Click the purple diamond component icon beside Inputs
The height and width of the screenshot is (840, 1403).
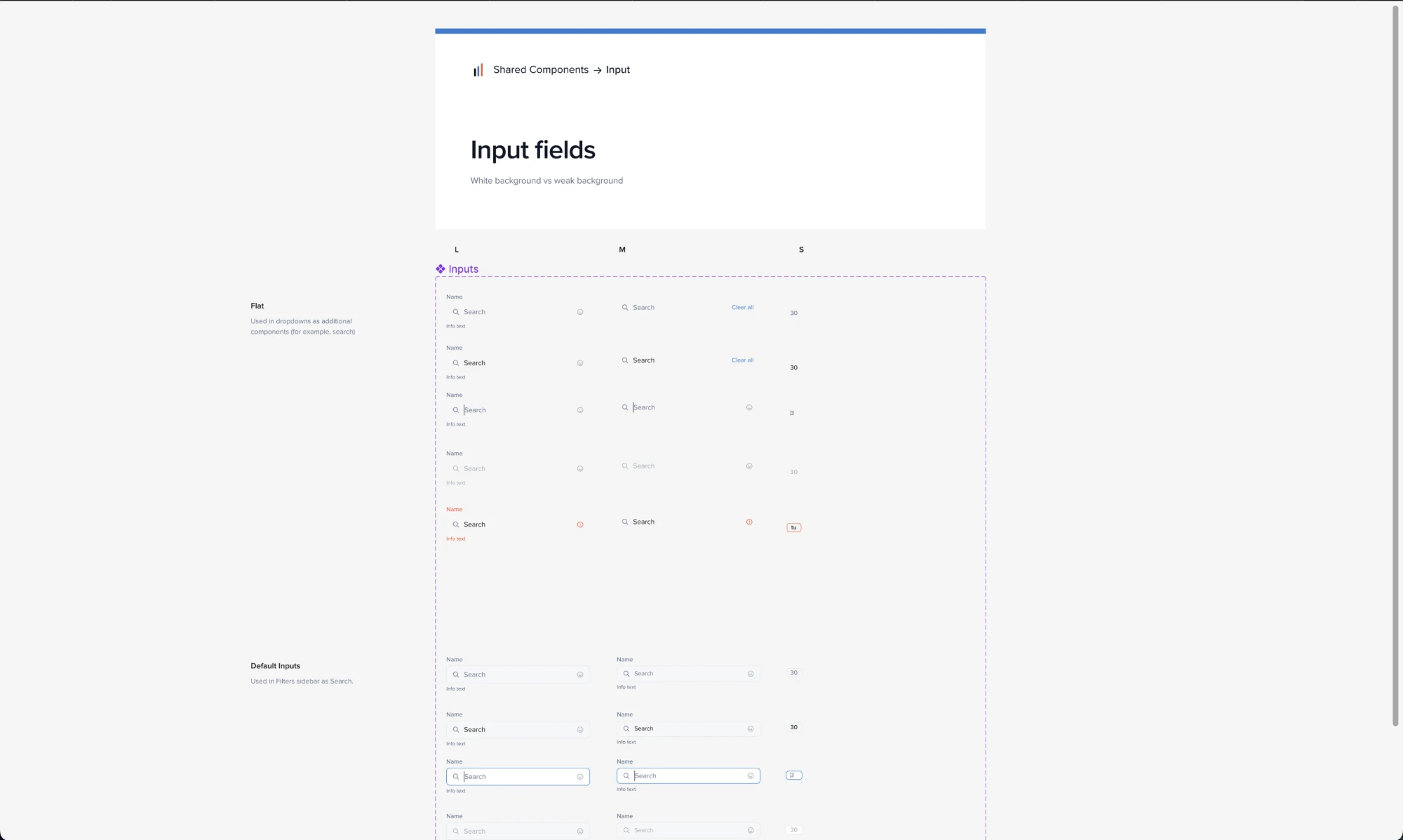coord(441,269)
